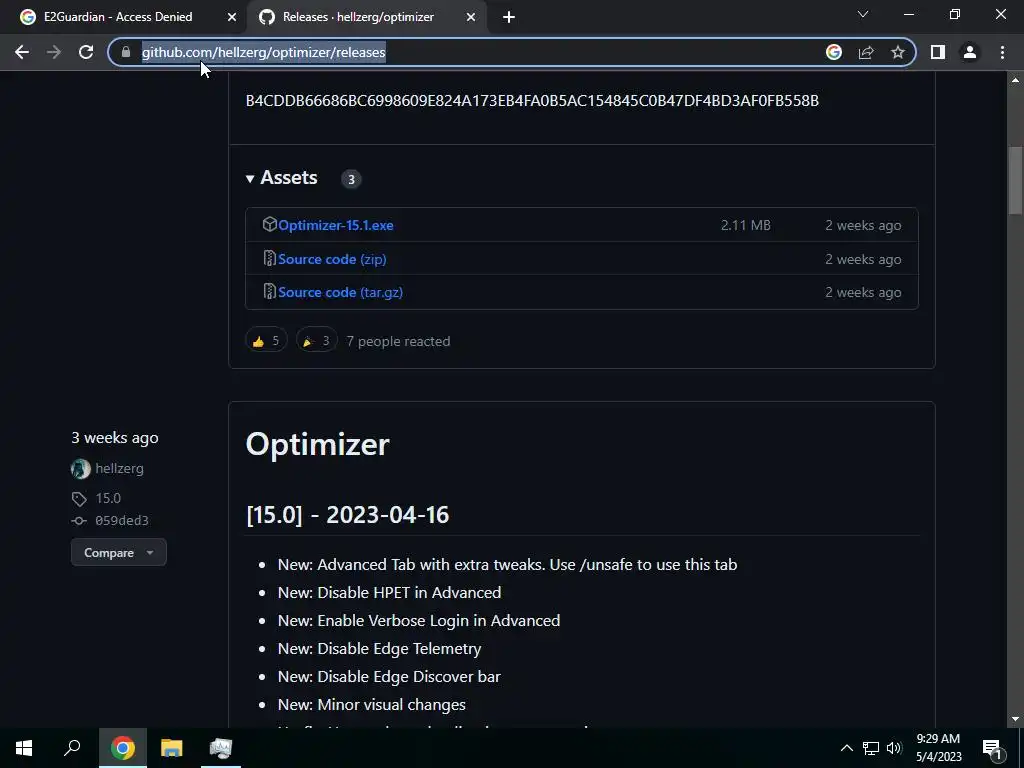Open Chrome three-dot menu
The image size is (1024, 768).
pos(1002,52)
